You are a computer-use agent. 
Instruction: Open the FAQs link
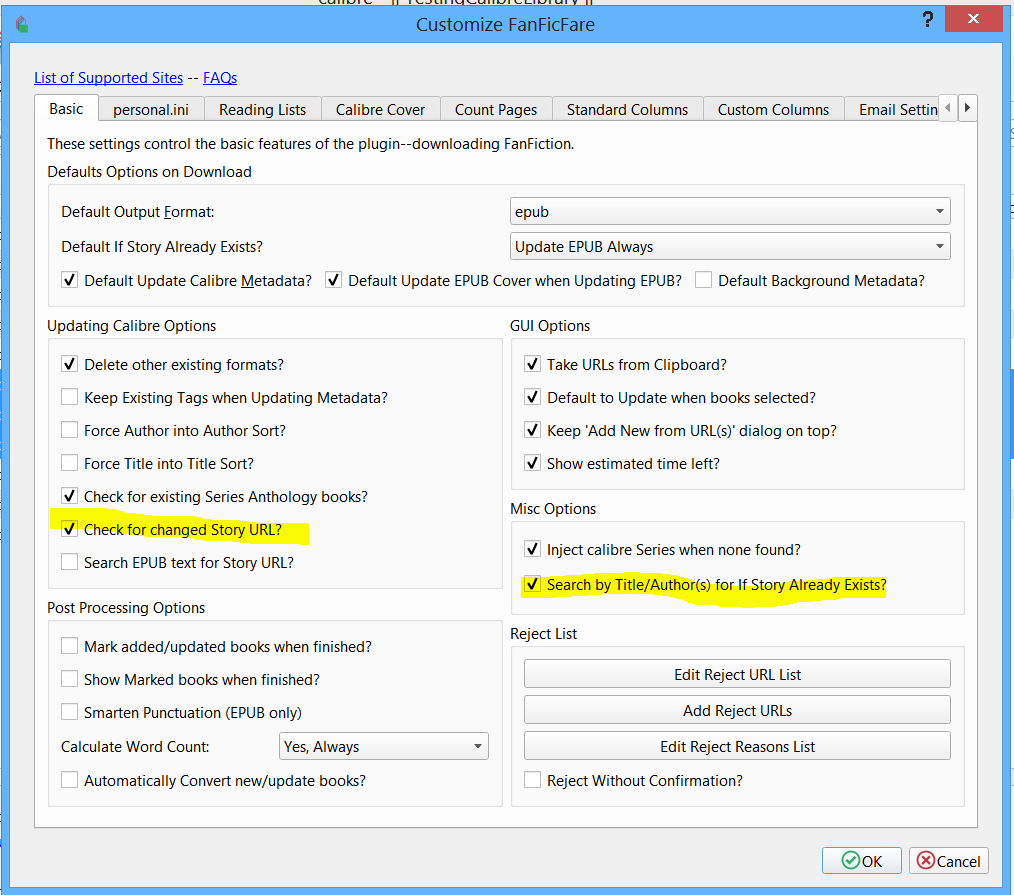pos(220,78)
